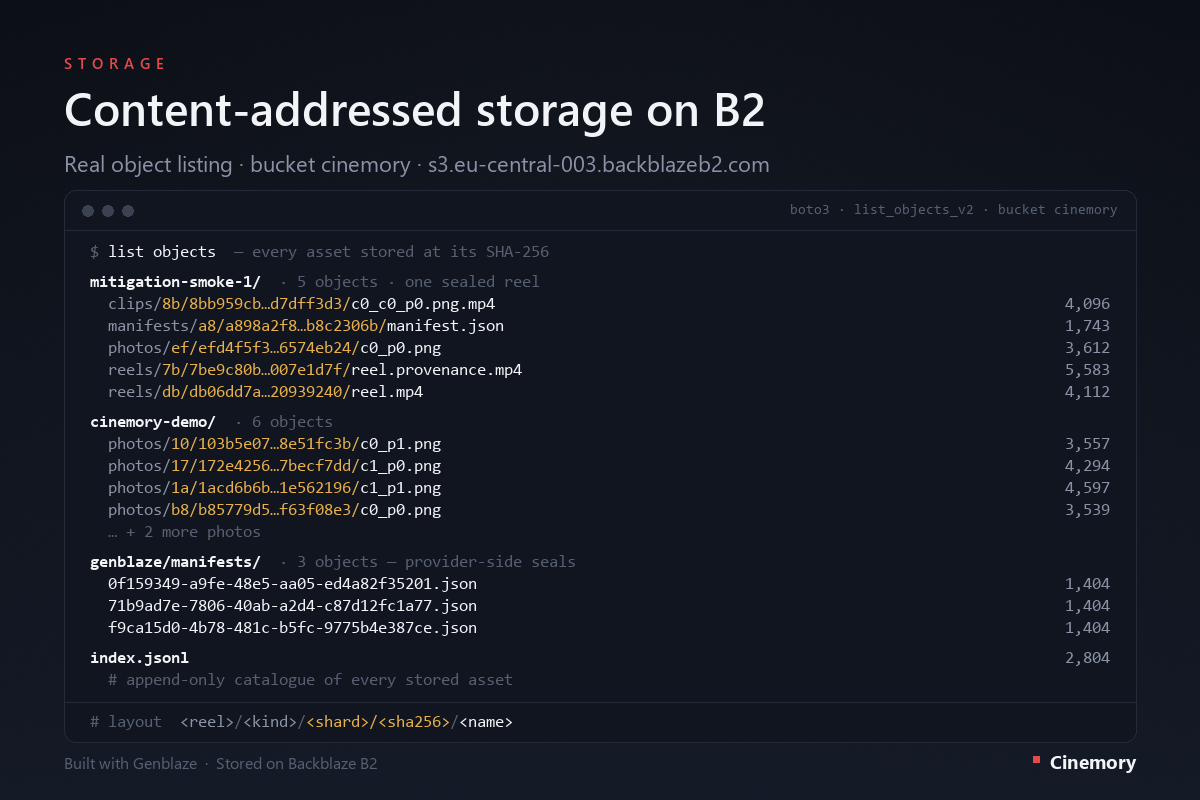Expand the '+ 2 more photos' line

point(184,532)
